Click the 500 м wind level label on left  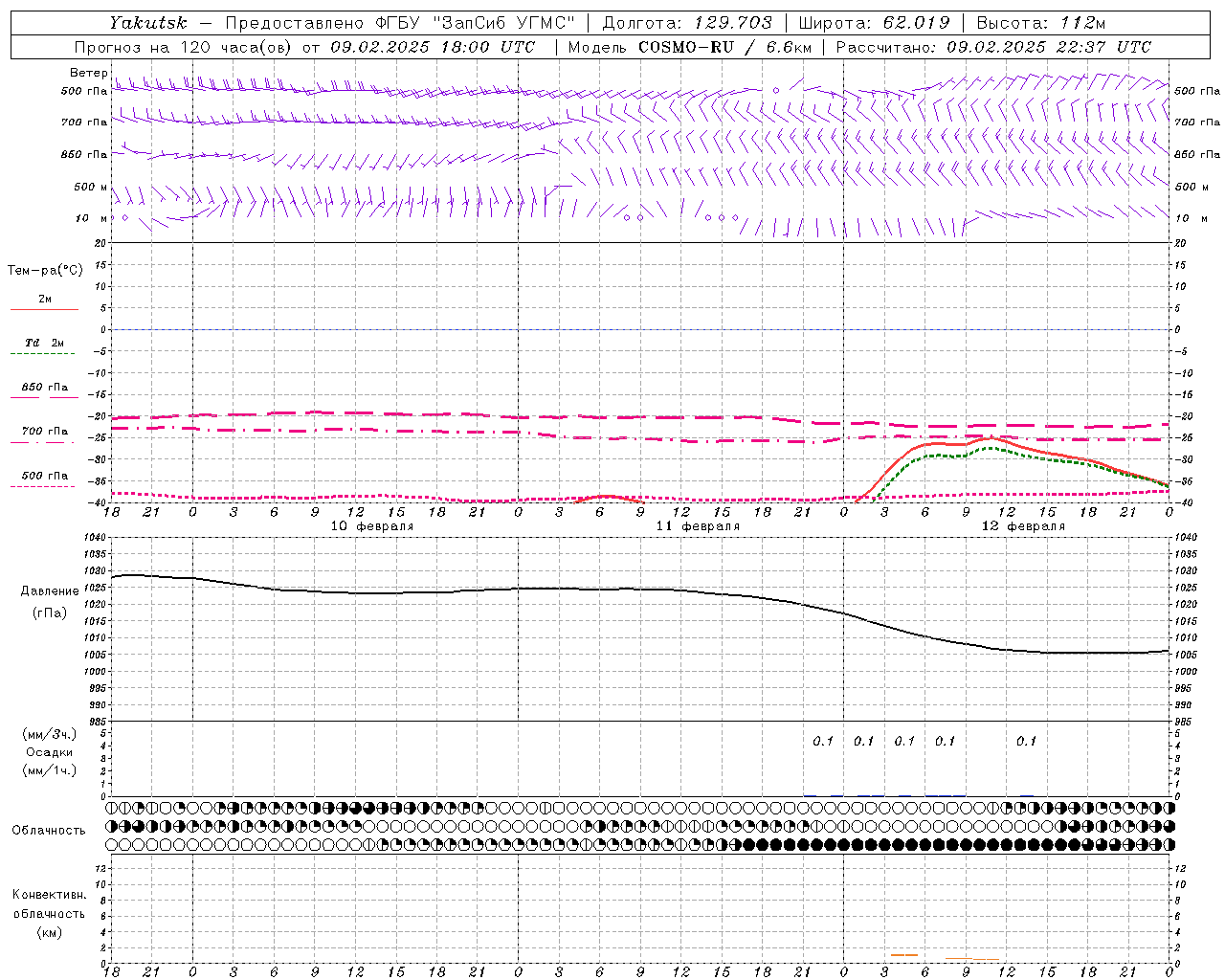(x=91, y=187)
